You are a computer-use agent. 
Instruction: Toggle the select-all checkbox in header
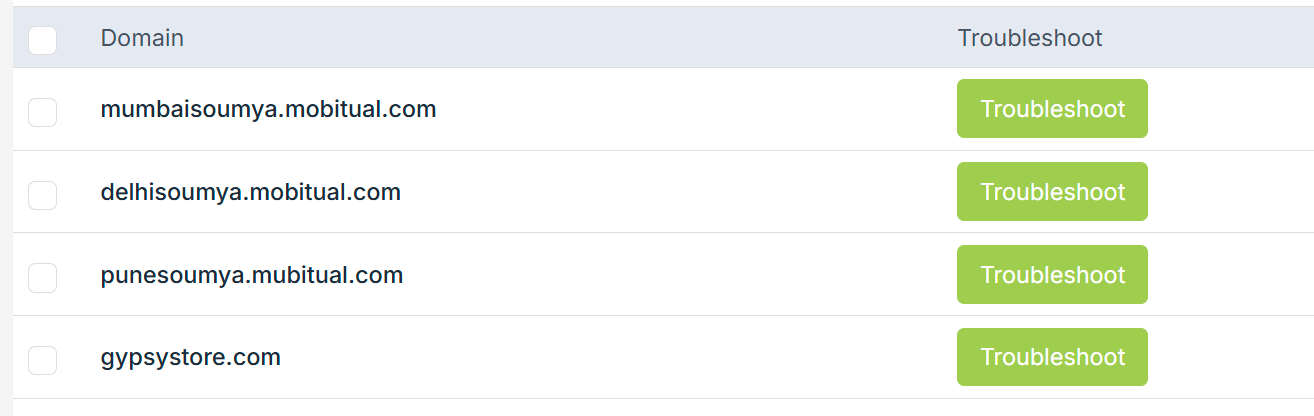(x=42, y=40)
